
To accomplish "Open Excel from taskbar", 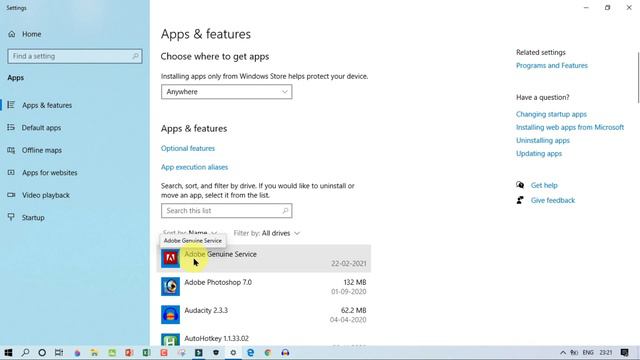I will (147, 353).
